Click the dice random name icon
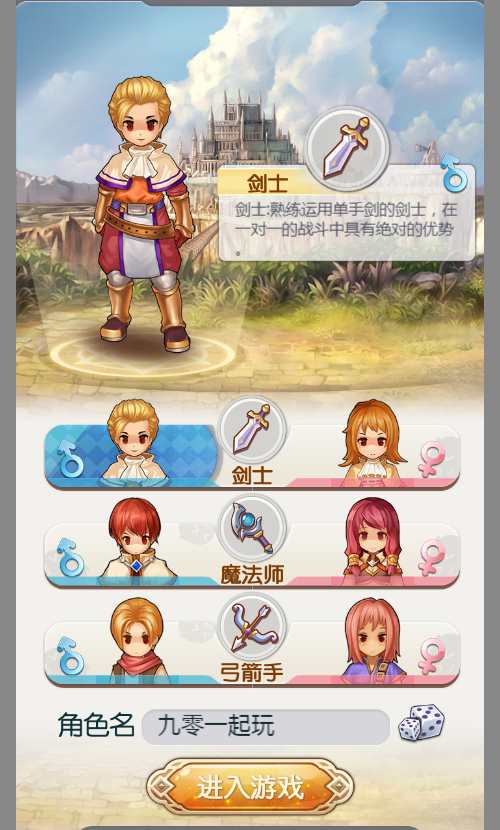Viewport: 500px width, 830px height. tap(421, 722)
